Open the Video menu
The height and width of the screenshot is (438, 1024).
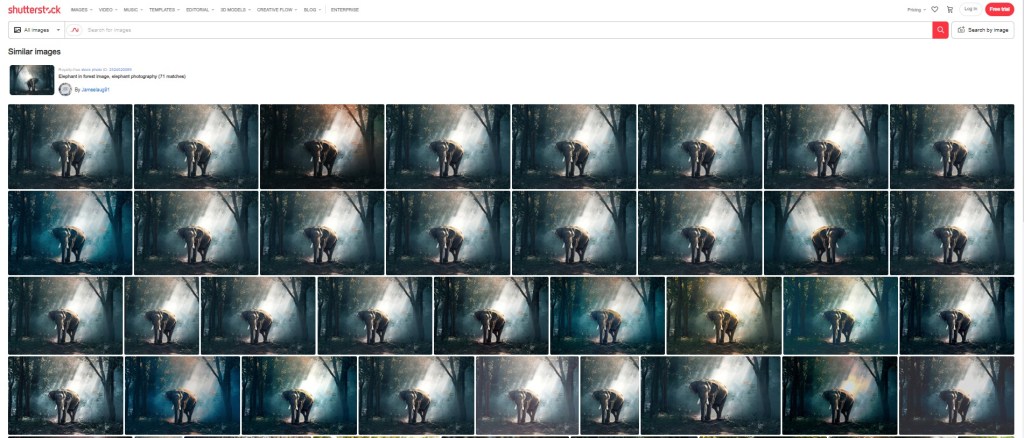107,9
